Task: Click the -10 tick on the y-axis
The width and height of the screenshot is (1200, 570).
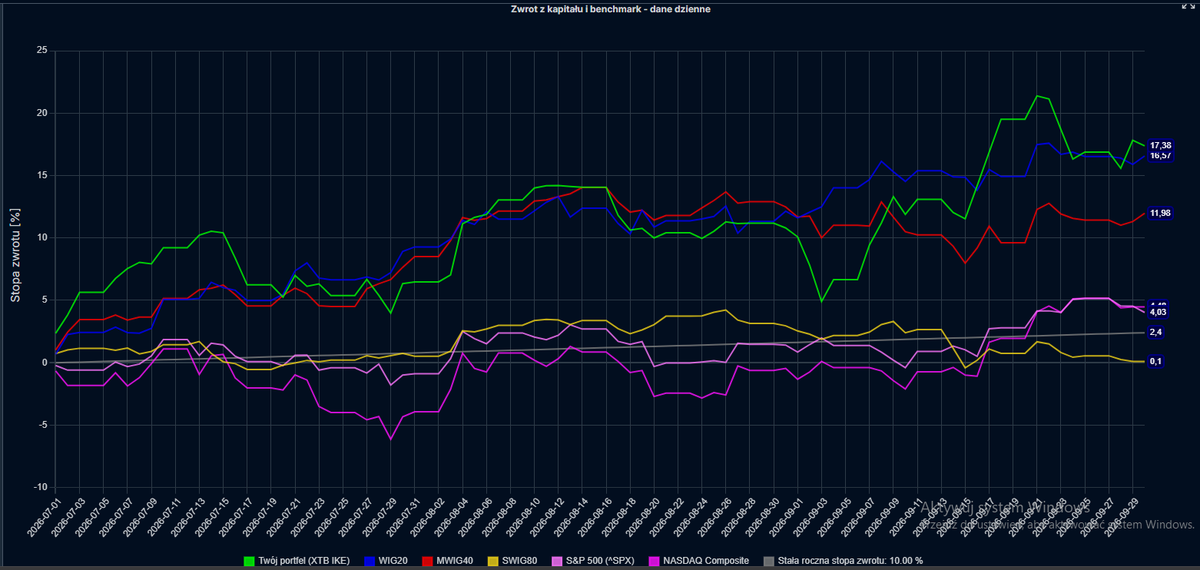Action: coord(39,487)
